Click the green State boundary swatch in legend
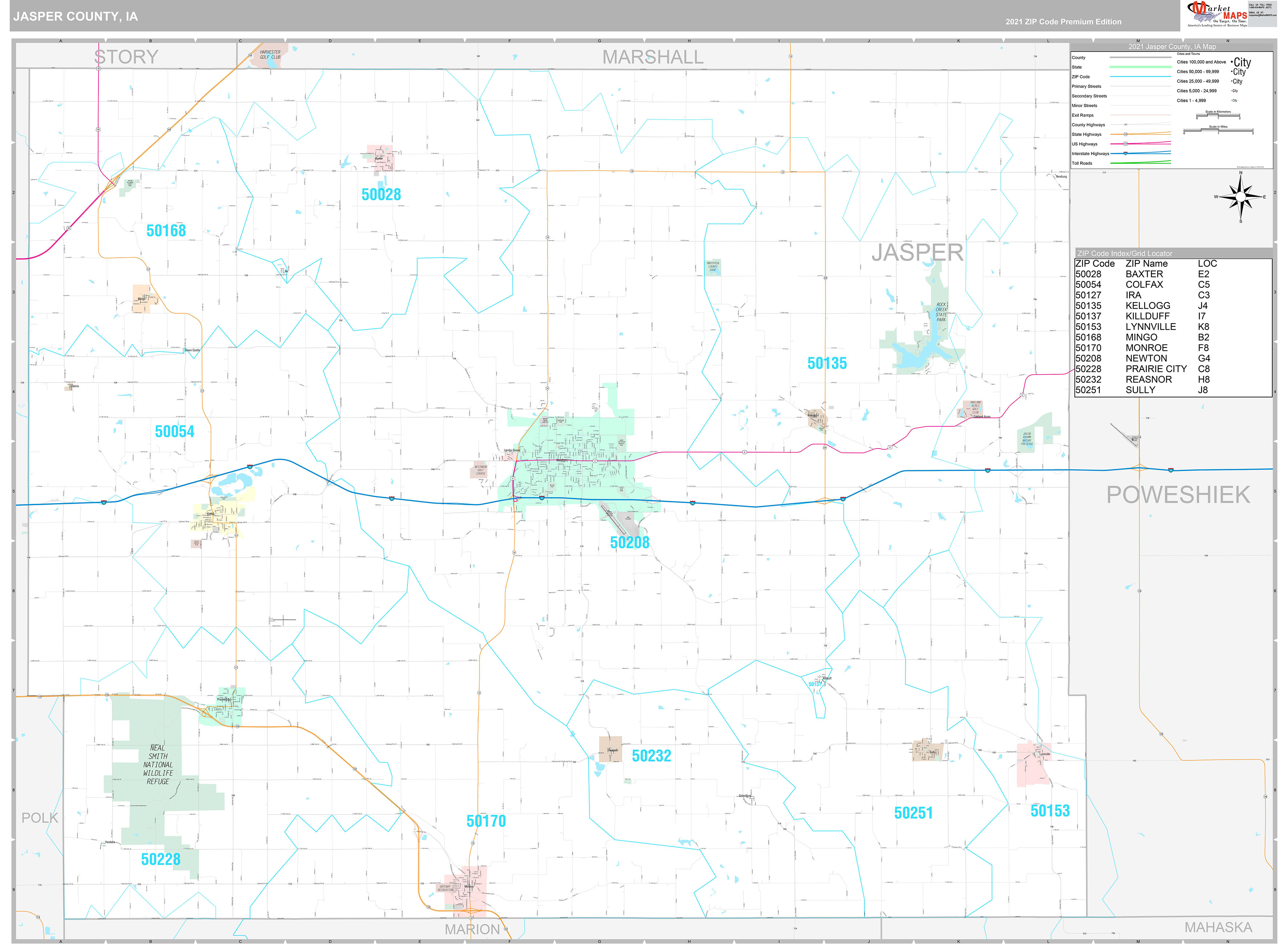 tap(1141, 67)
